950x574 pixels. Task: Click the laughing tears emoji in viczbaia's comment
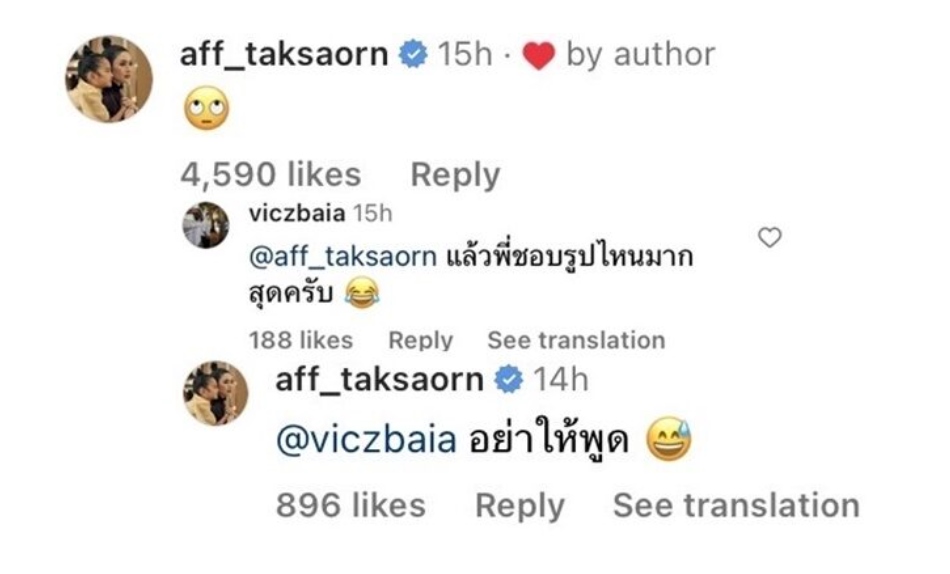[362, 293]
